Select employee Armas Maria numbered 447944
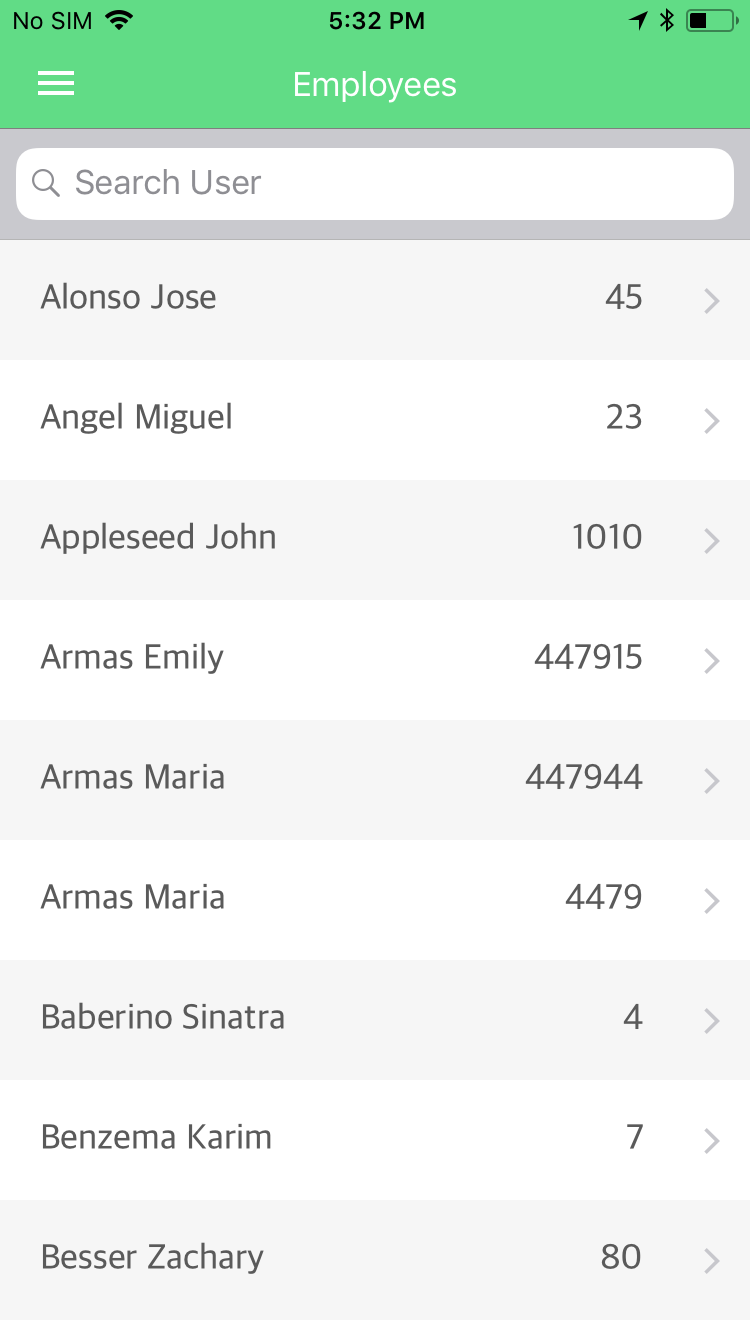This screenshot has width=750, height=1334. (x=133, y=778)
